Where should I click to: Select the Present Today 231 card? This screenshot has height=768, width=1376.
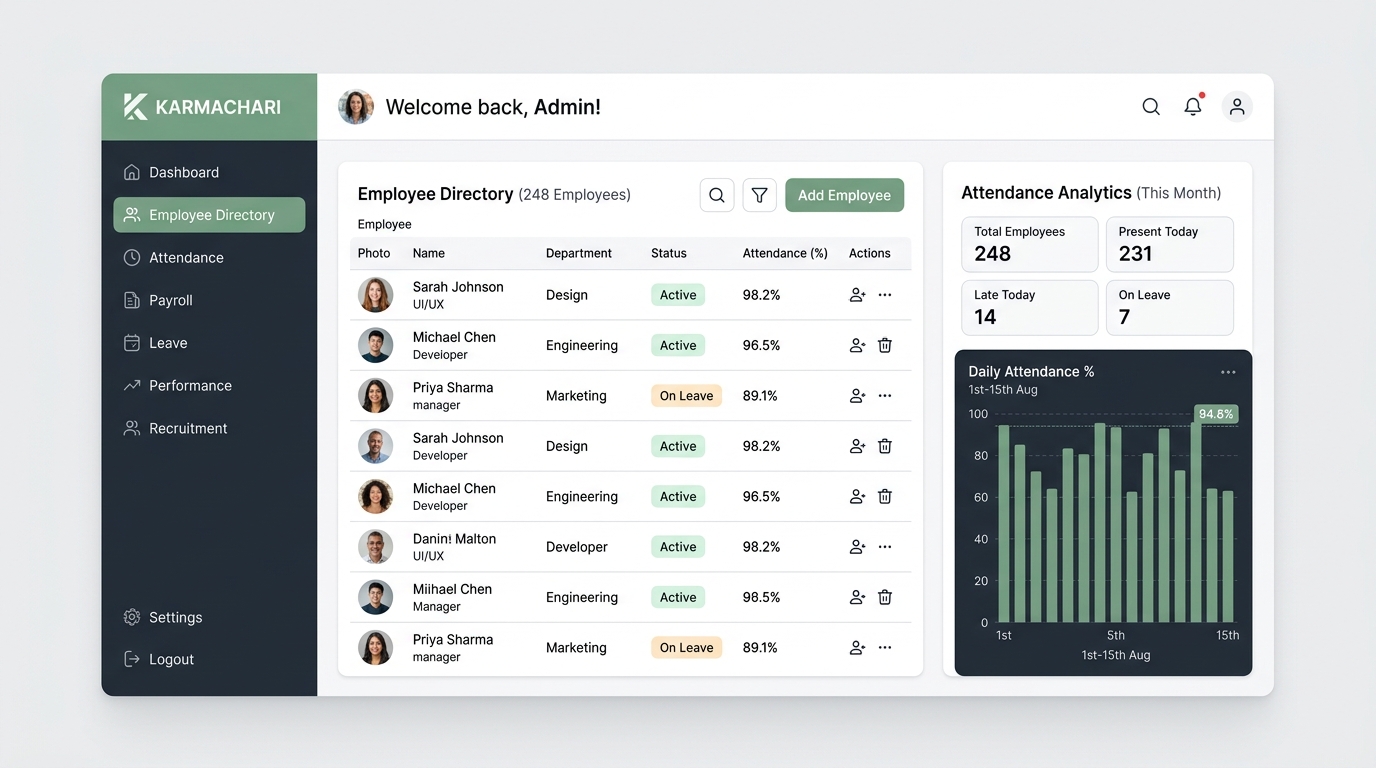(1170, 244)
